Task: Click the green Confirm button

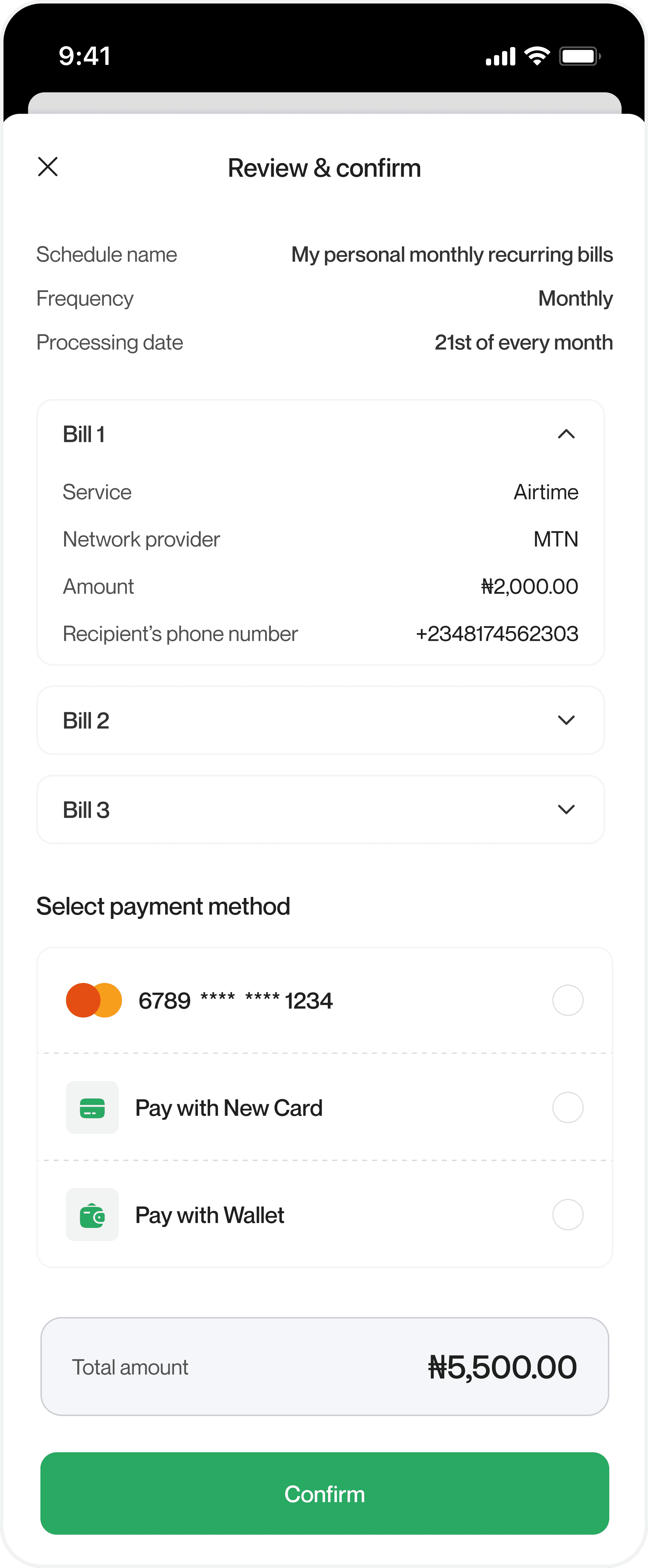Action: point(324,1493)
